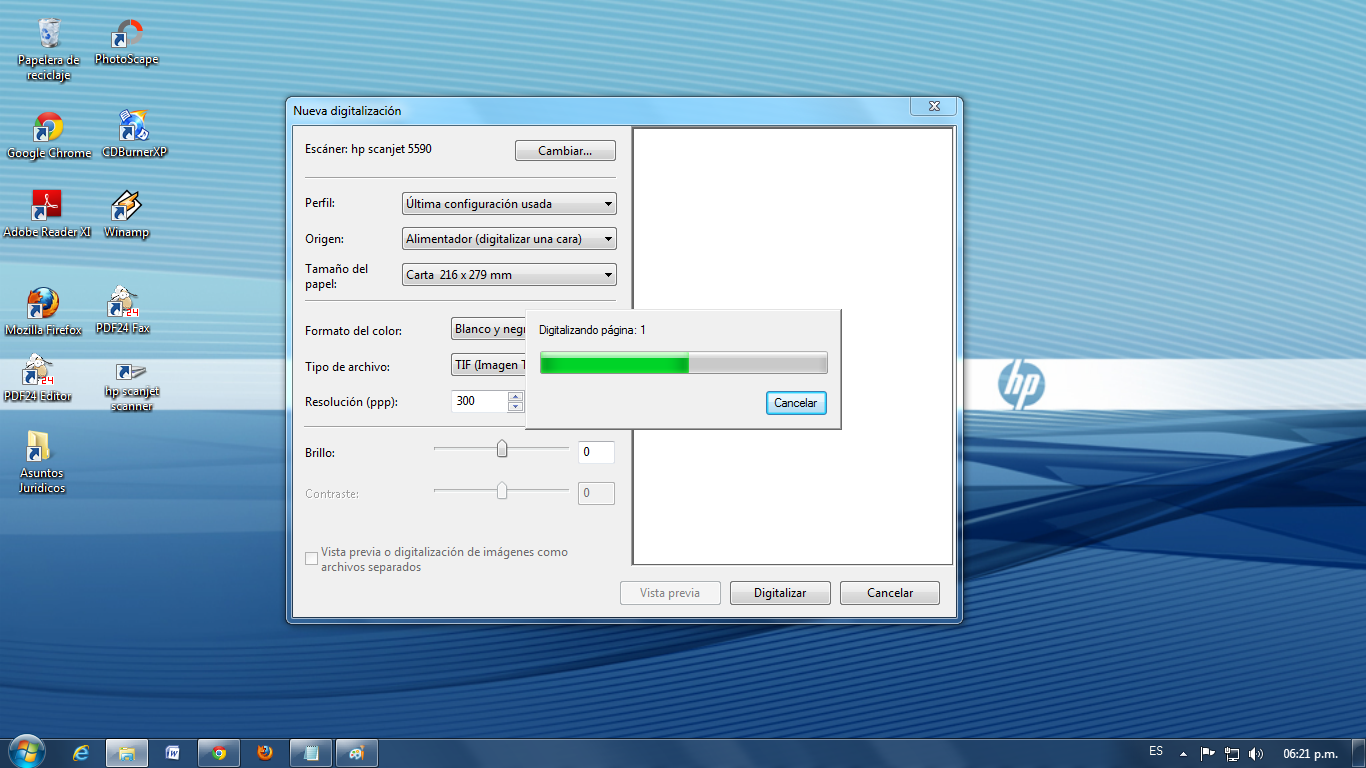Open the Tamaño del papel dropdown

(509, 274)
